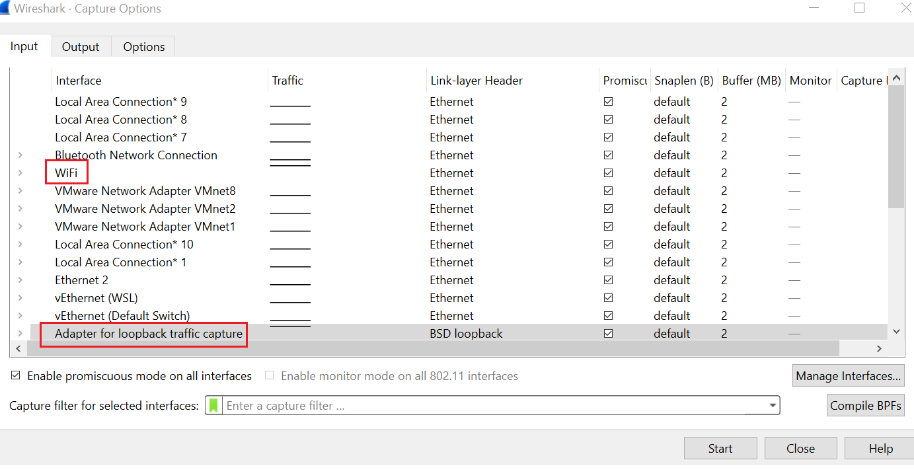The height and width of the screenshot is (469, 914).
Task: Expand the vEthernet (WSL) interface details
Action: 20,298
